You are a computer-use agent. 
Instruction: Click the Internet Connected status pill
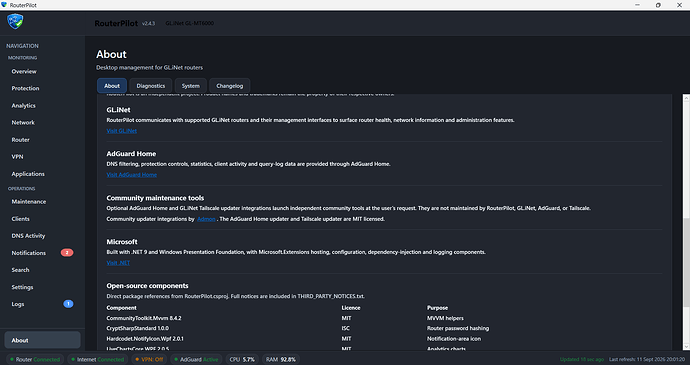coord(97,359)
